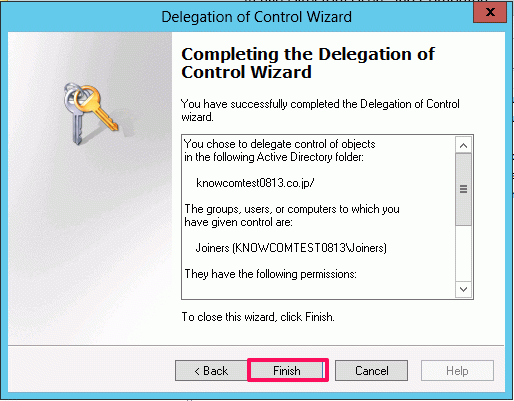The image size is (514, 401).
Task: Cancel the Delegation of Control Wizard
Action: pos(371,370)
